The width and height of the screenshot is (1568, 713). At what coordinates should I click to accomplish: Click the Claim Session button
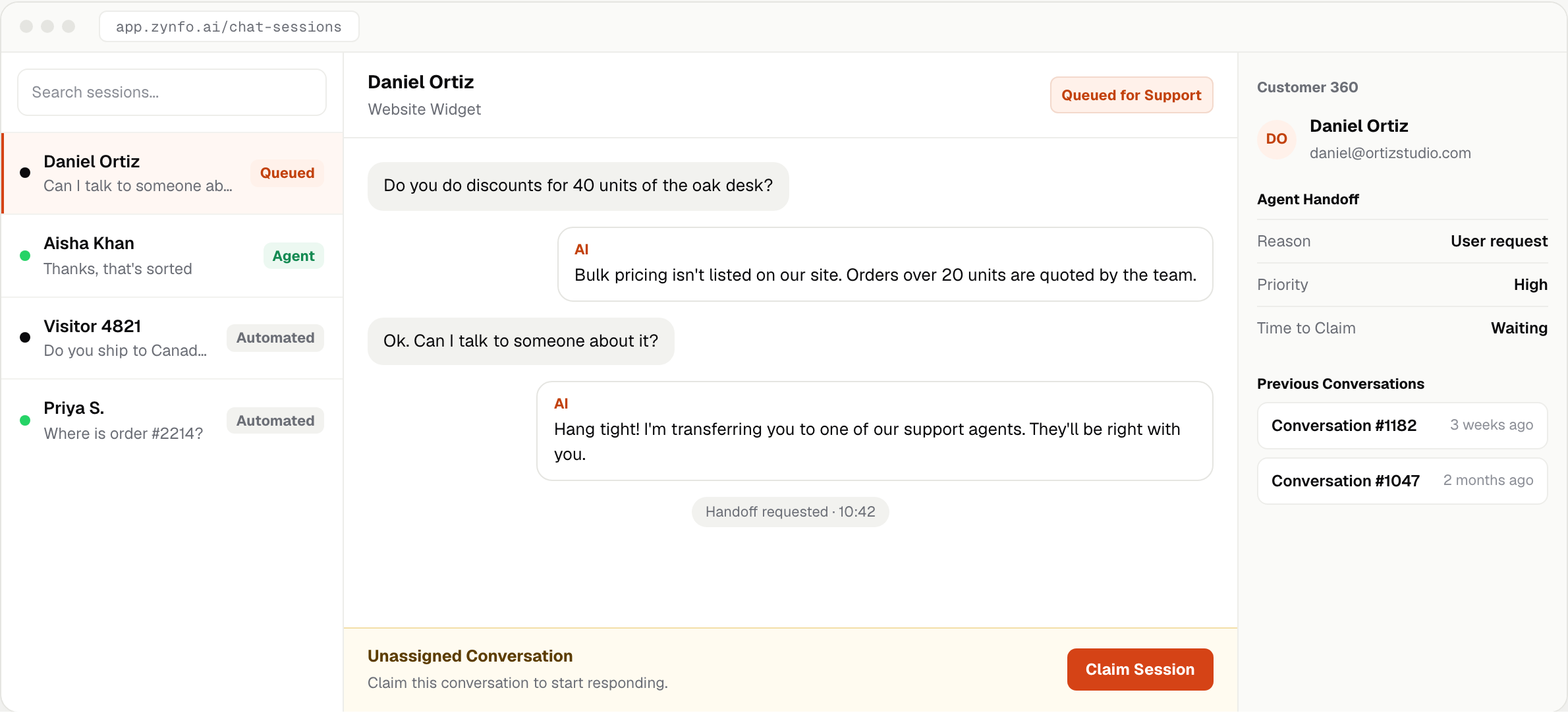pyautogui.click(x=1140, y=669)
